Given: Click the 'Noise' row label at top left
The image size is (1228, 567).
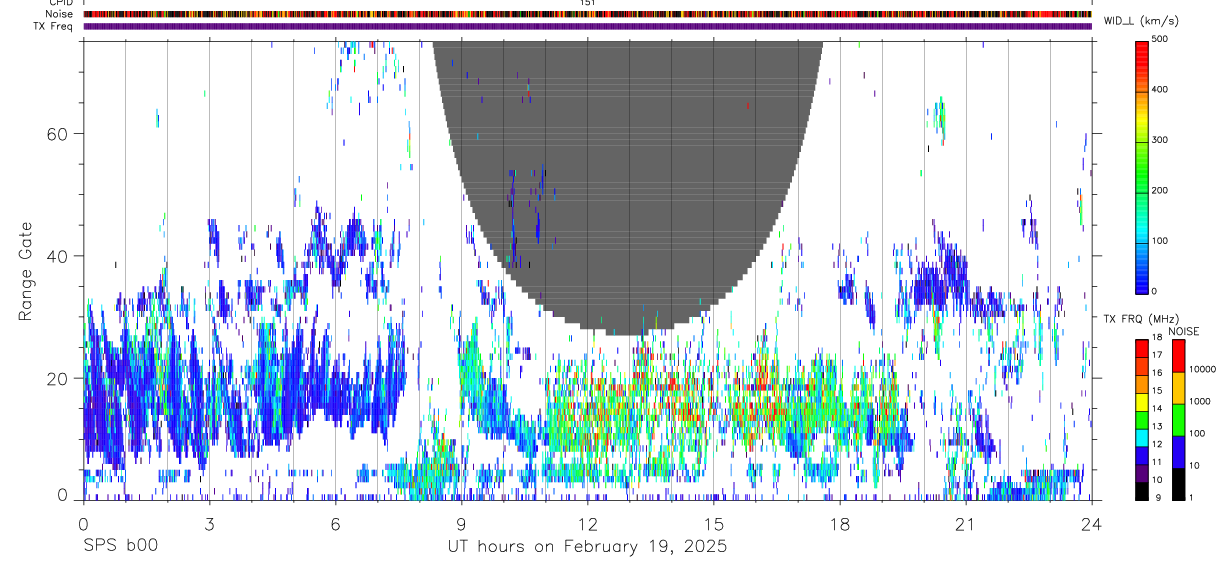Looking at the screenshot, I should point(59,14).
